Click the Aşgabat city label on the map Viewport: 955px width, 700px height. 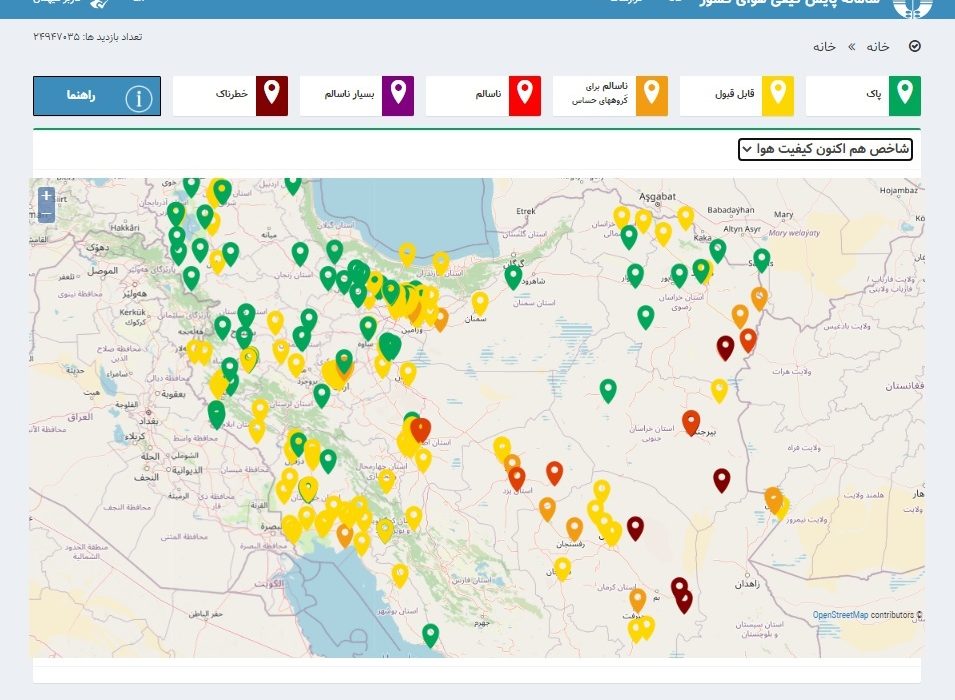click(657, 196)
